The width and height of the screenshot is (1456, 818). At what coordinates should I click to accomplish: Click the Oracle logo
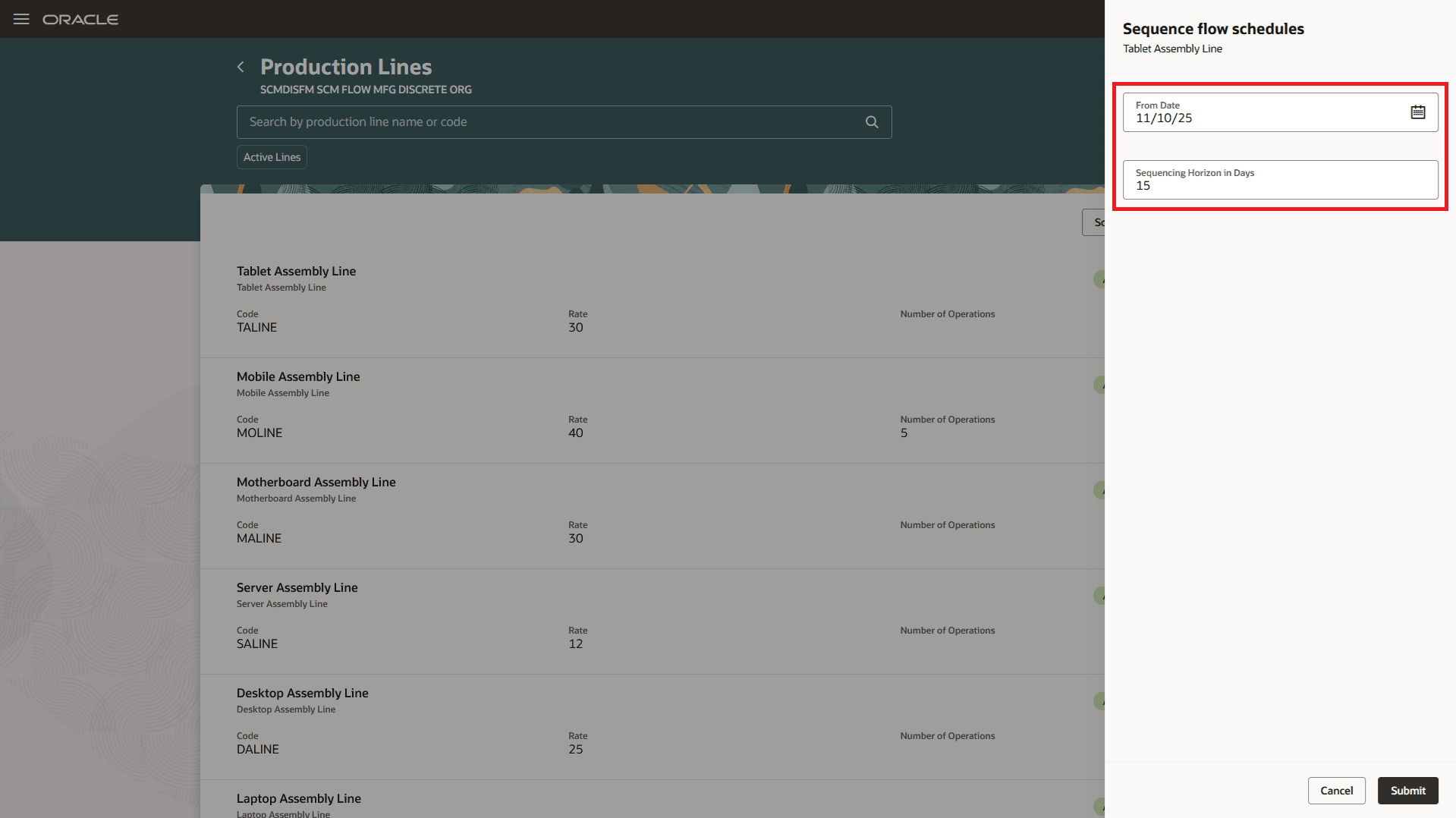click(80, 19)
